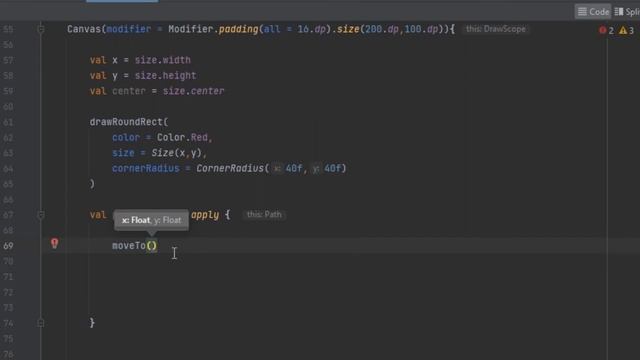Switch to Split view mode
640x360 pixels.
[627, 11]
